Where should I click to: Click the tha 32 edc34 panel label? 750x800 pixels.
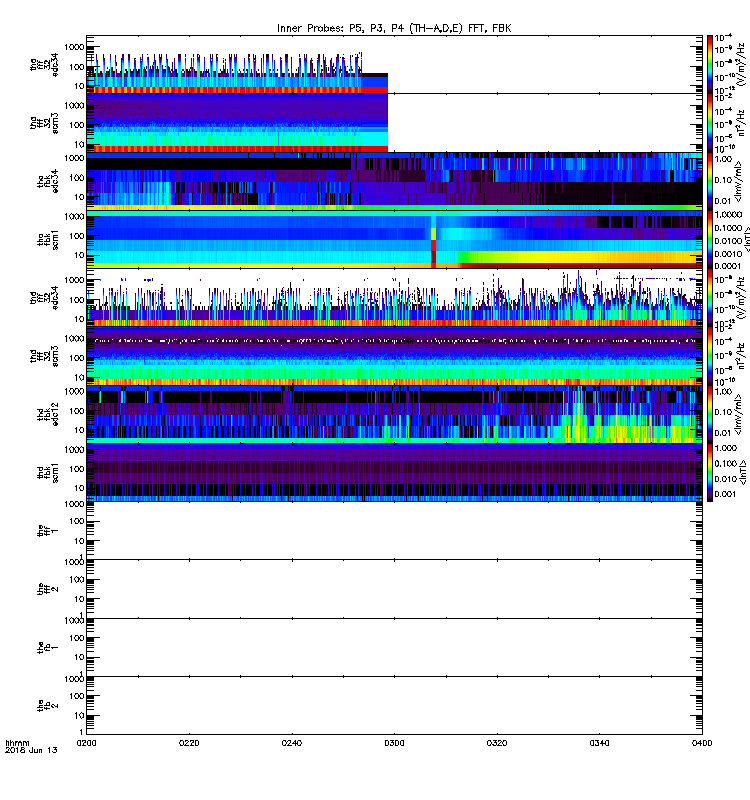coord(44,65)
